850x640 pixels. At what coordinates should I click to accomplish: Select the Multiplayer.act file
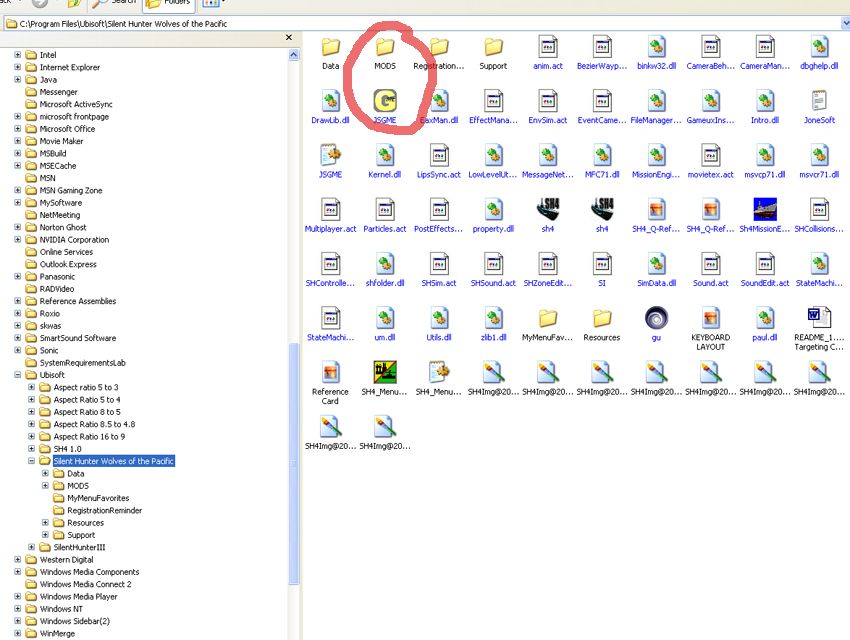point(331,210)
